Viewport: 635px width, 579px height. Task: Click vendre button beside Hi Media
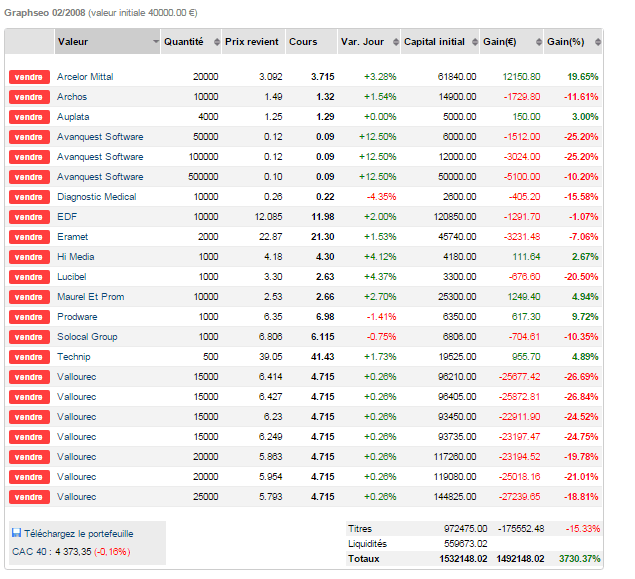point(29,257)
